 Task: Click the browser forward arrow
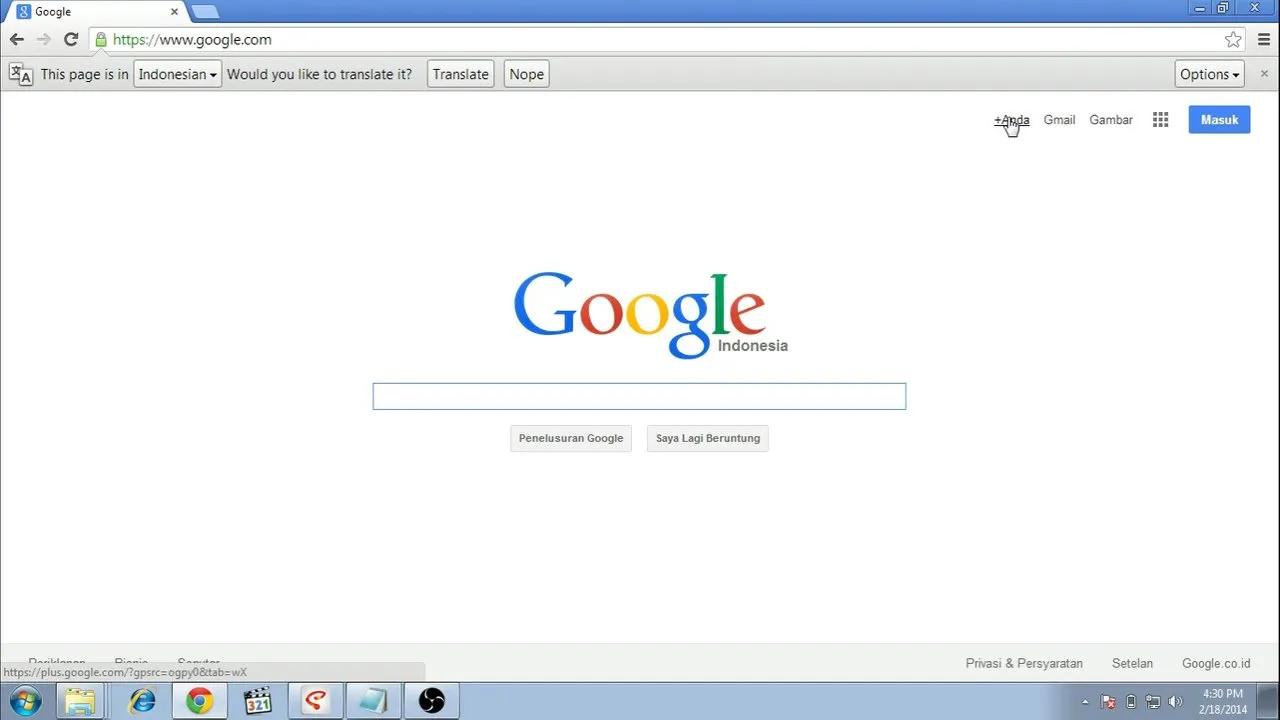43,40
